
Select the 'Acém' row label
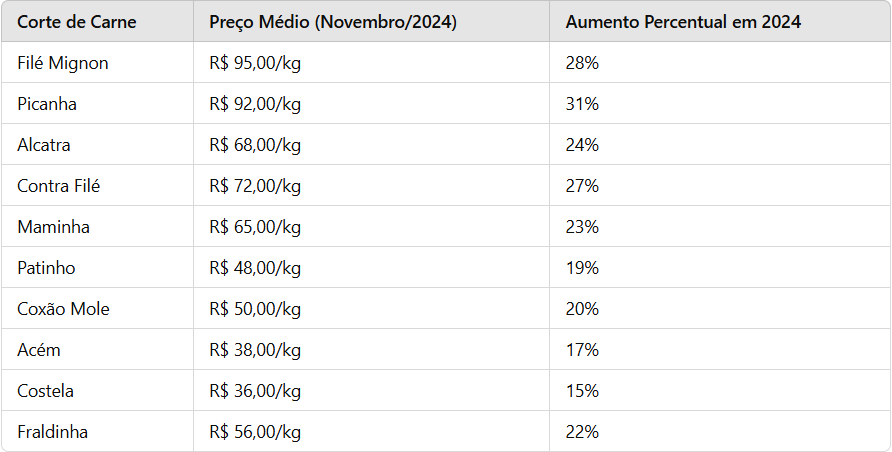coord(39,350)
